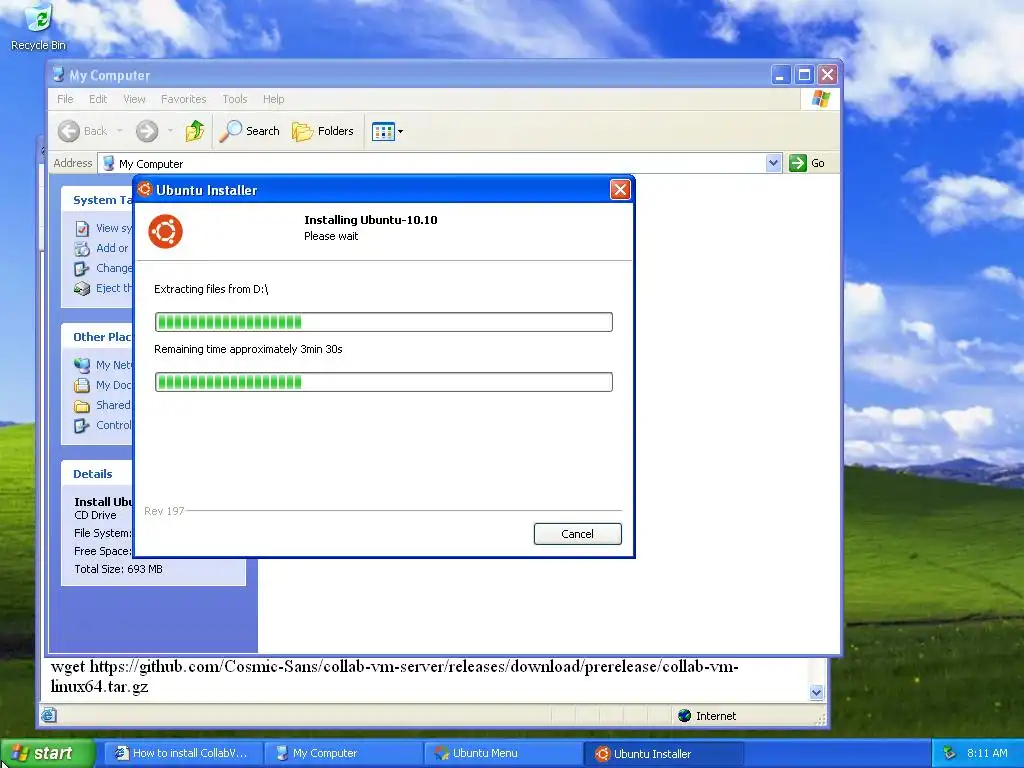Viewport: 1024px width, 768px height.
Task: Open the Tools menu in My Computer
Action: [x=234, y=99]
